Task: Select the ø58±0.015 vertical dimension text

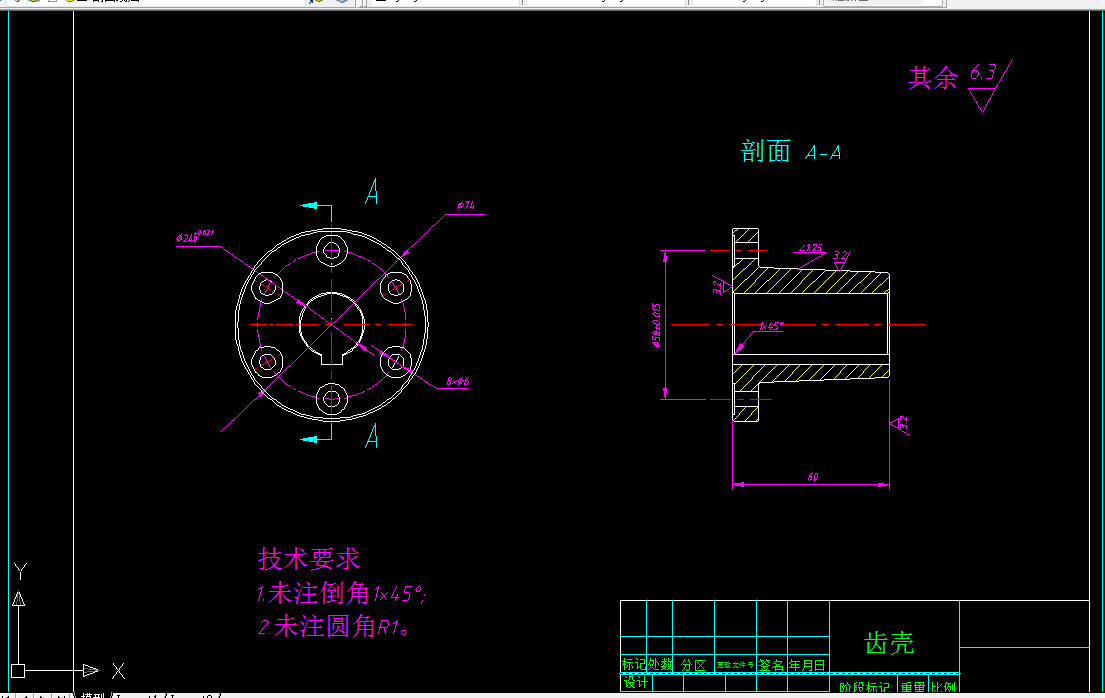Action: (657, 326)
